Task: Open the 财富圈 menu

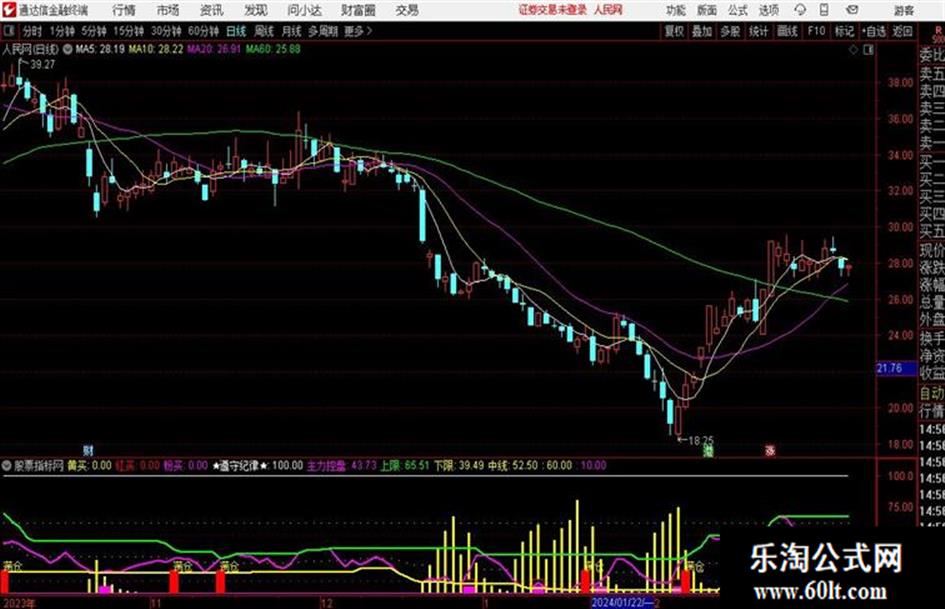Action: [x=358, y=10]
